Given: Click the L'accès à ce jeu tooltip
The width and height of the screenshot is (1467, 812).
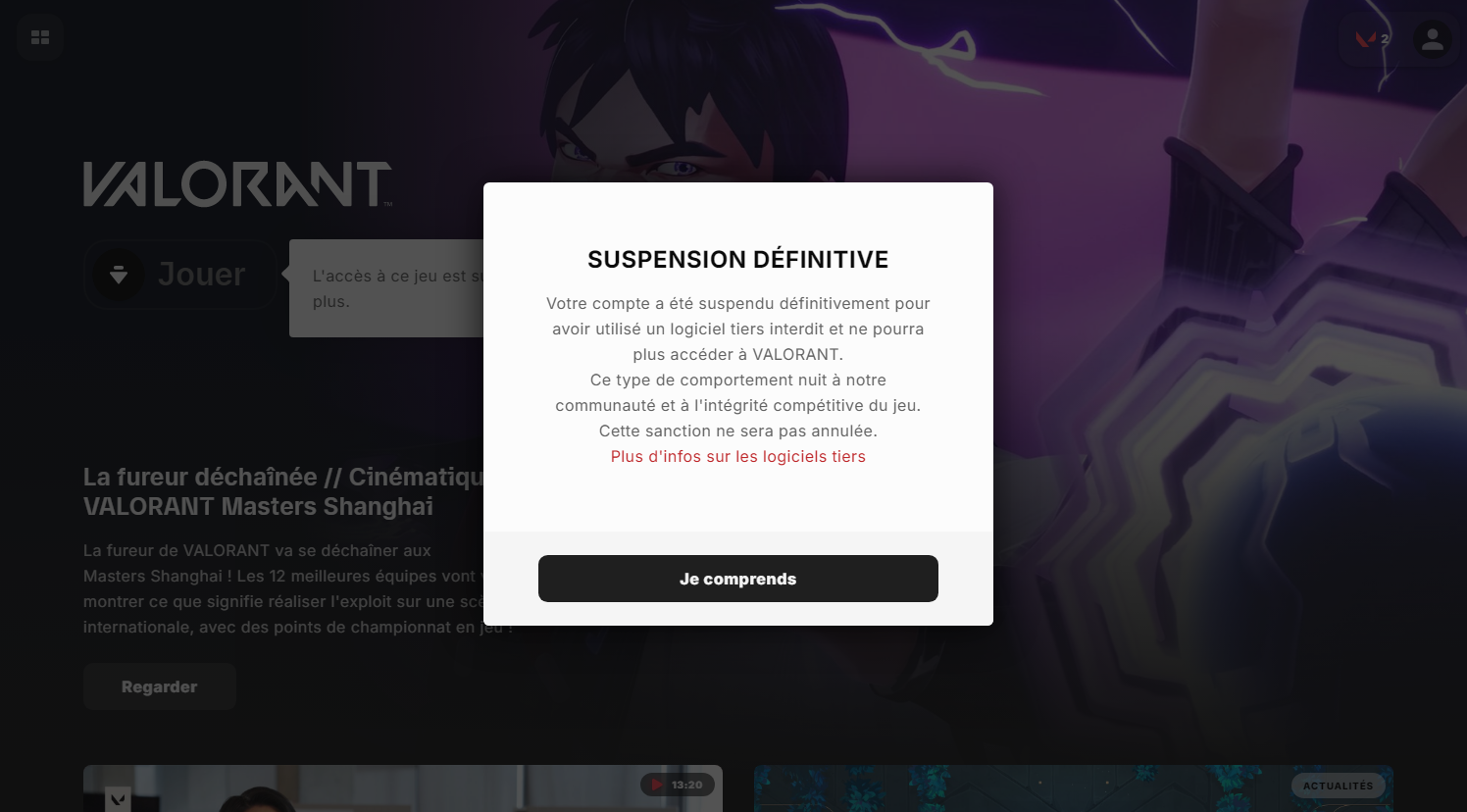Looking at the screenshot, I should [x=386, y=288].
